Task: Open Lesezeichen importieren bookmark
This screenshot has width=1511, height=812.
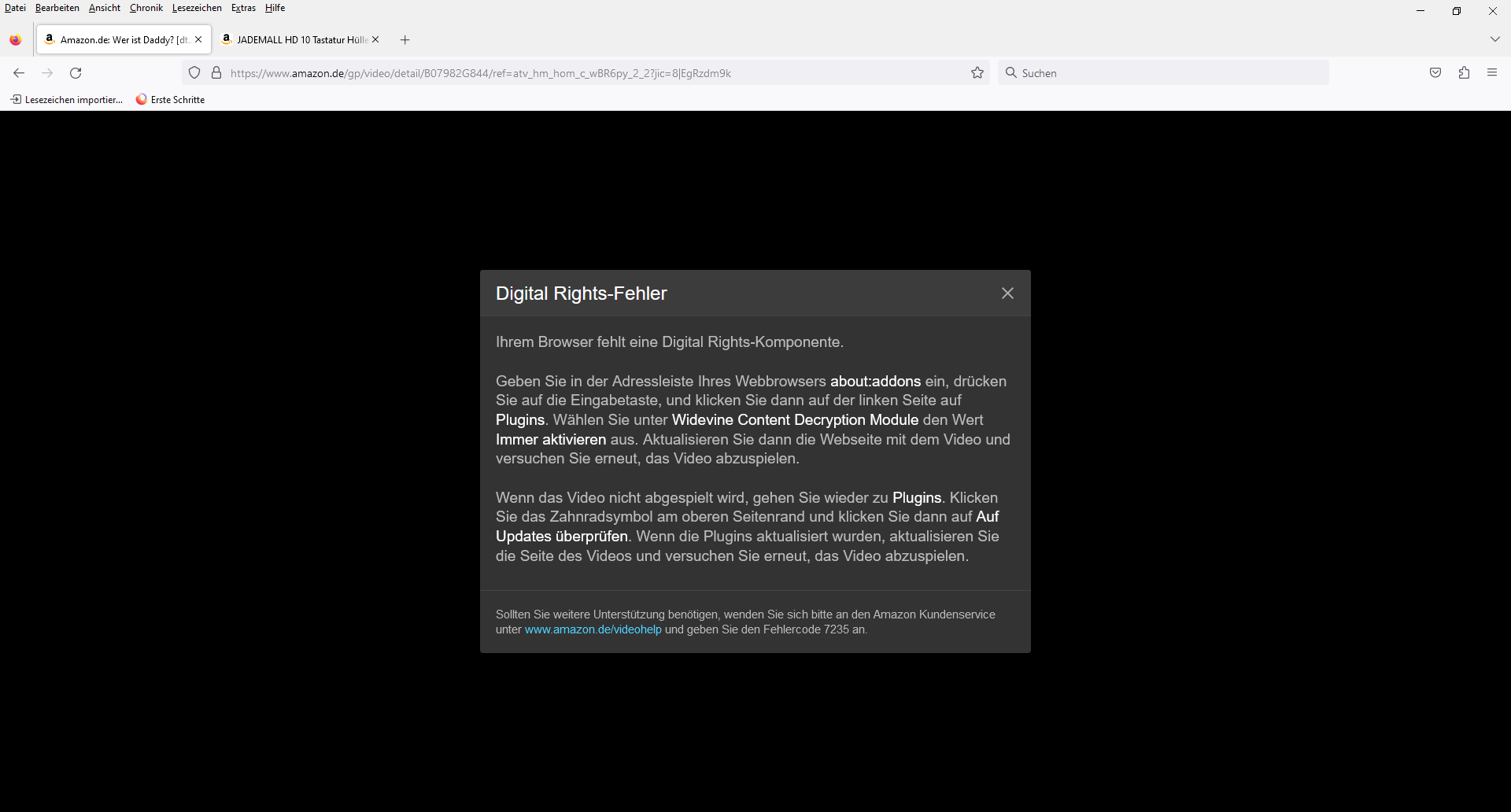Action: coord(67,100)
